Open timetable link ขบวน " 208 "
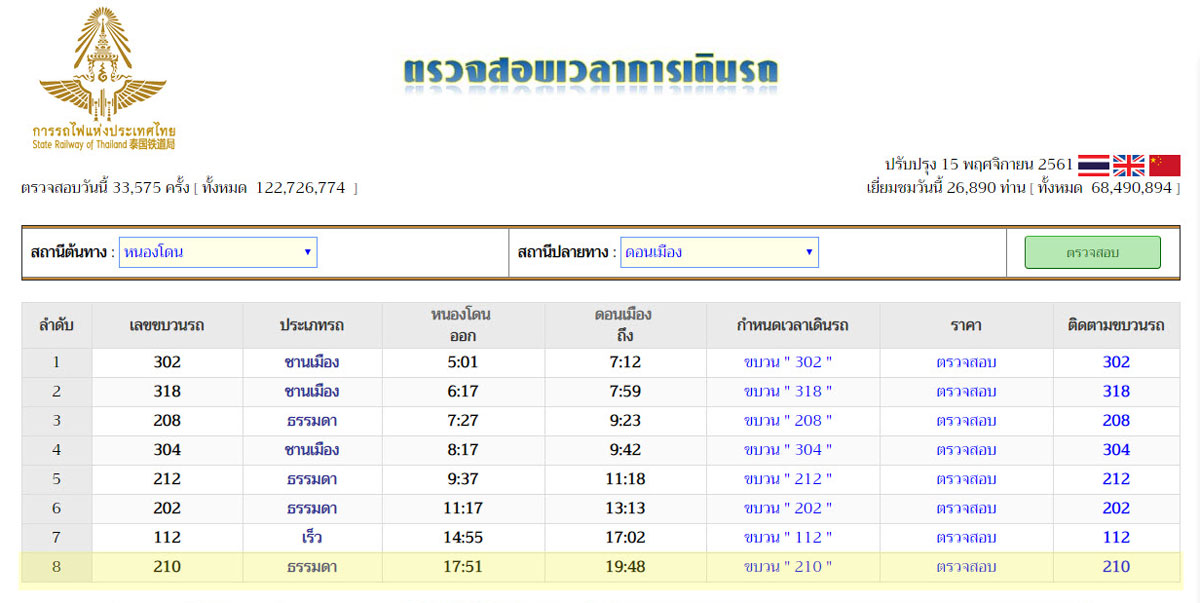This screenshot has width=1200, height=603. click(788, 420)
